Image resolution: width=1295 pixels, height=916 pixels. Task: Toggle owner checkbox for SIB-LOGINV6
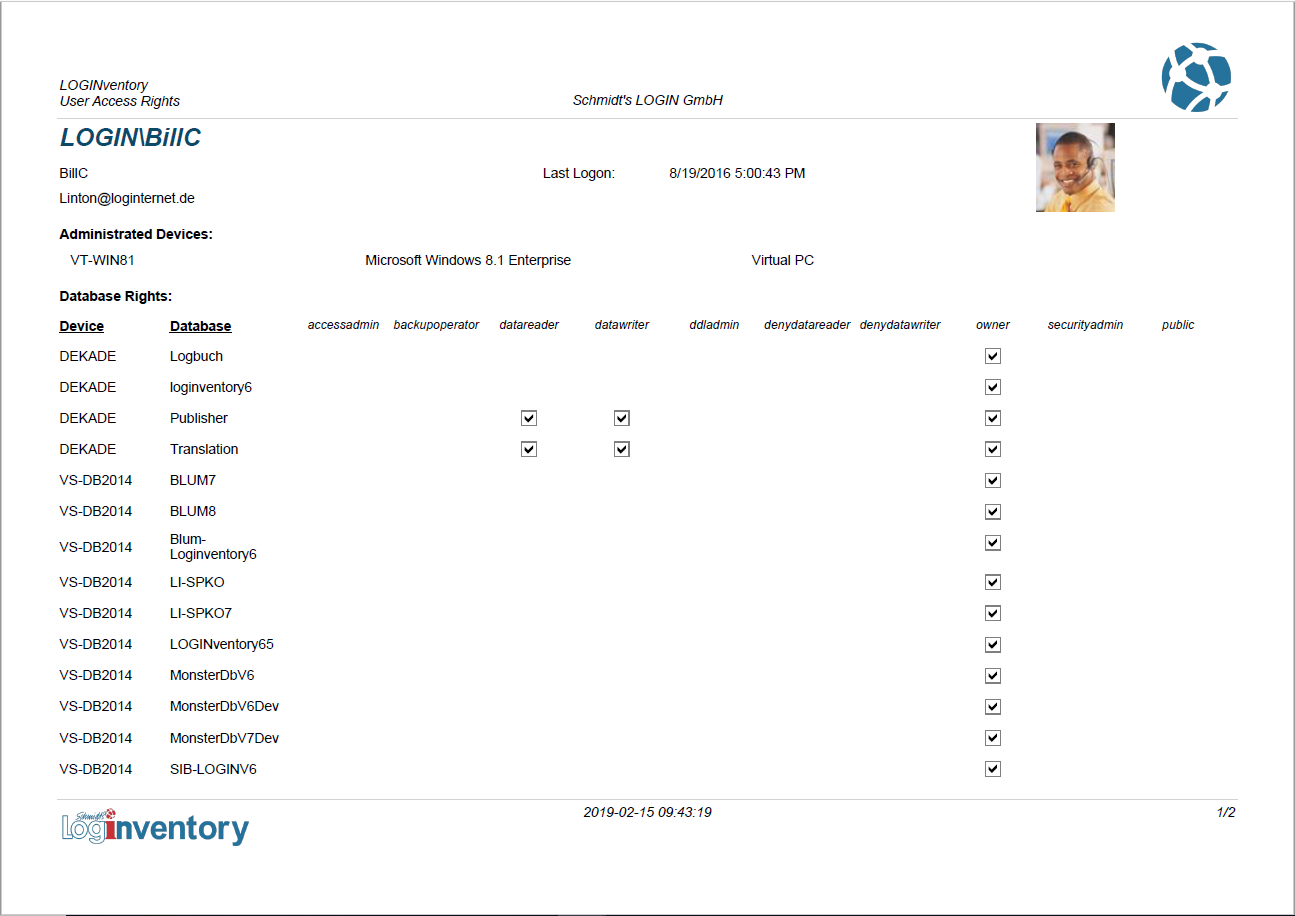(993, 769)
